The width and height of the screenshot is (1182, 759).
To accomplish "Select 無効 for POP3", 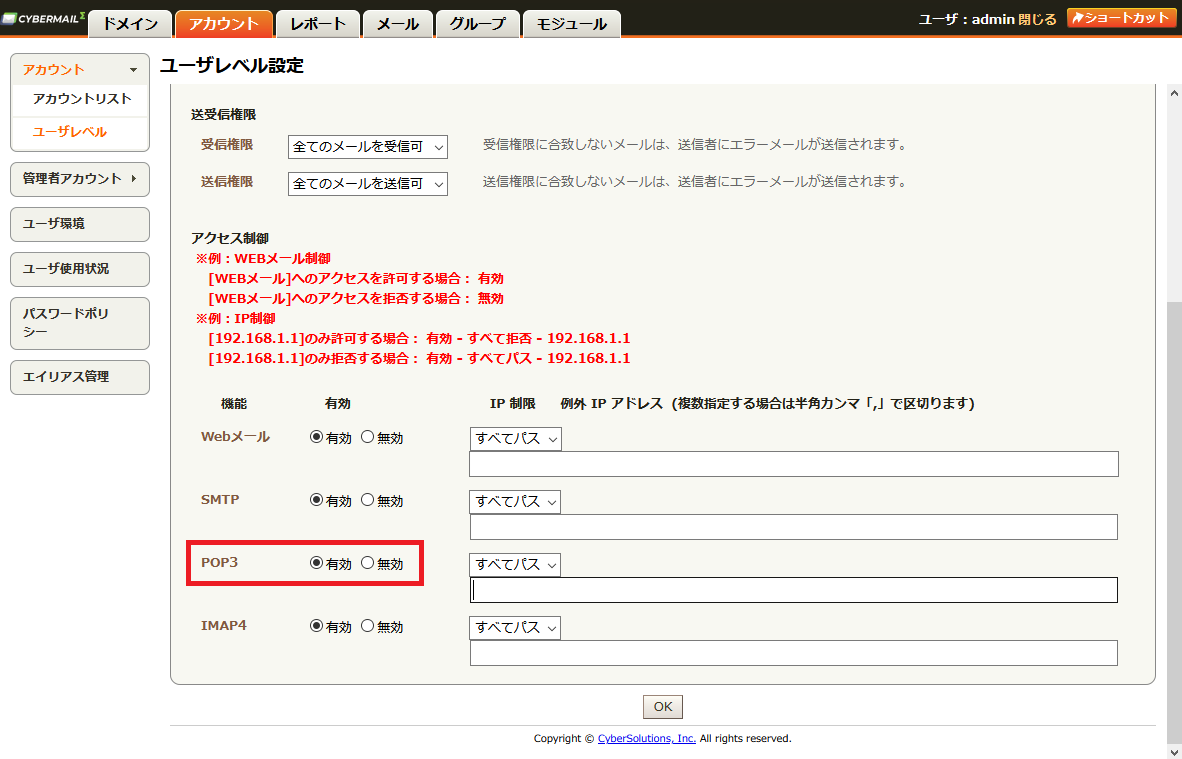I will click(x=367, y=563).
